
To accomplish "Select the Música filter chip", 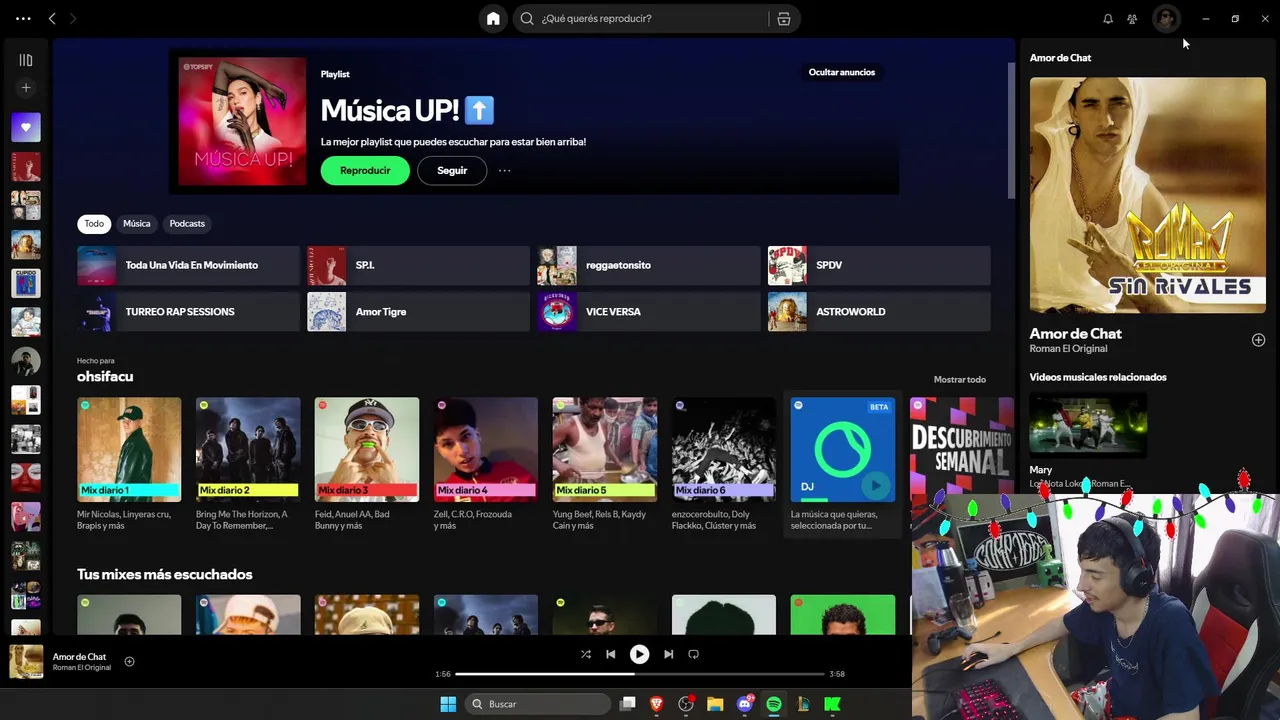I will pyautogui.click(x=137, y=224).
